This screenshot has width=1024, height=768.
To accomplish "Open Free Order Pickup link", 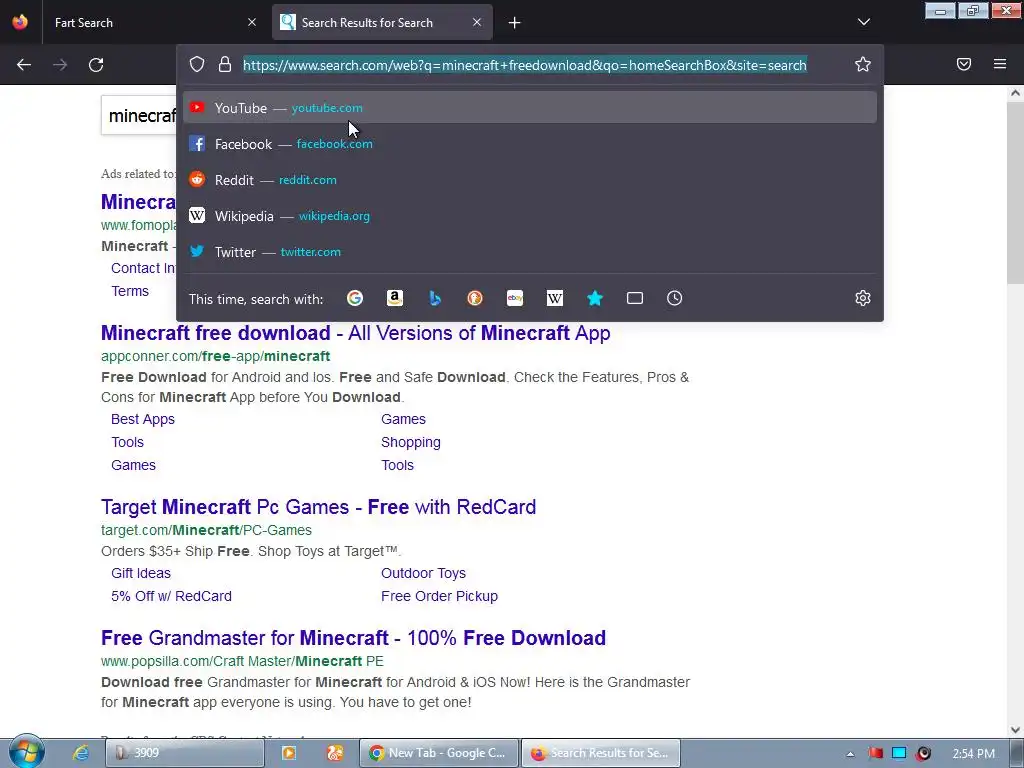I will (x=439, y=596).
